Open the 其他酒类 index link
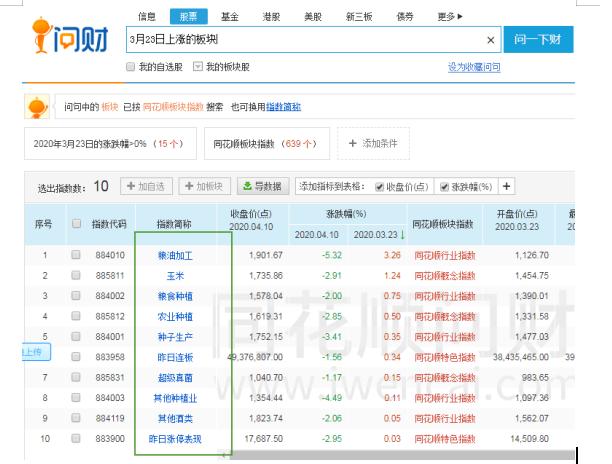The width and height of the screenshot is (612, 464). (175, 418)
